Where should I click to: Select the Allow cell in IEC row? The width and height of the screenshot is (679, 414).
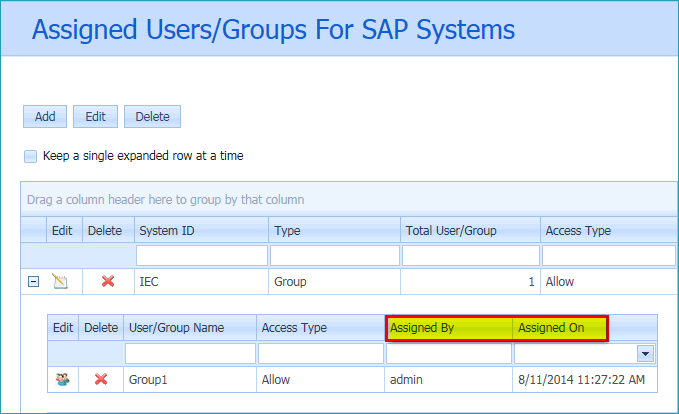[x=609, y=281]
